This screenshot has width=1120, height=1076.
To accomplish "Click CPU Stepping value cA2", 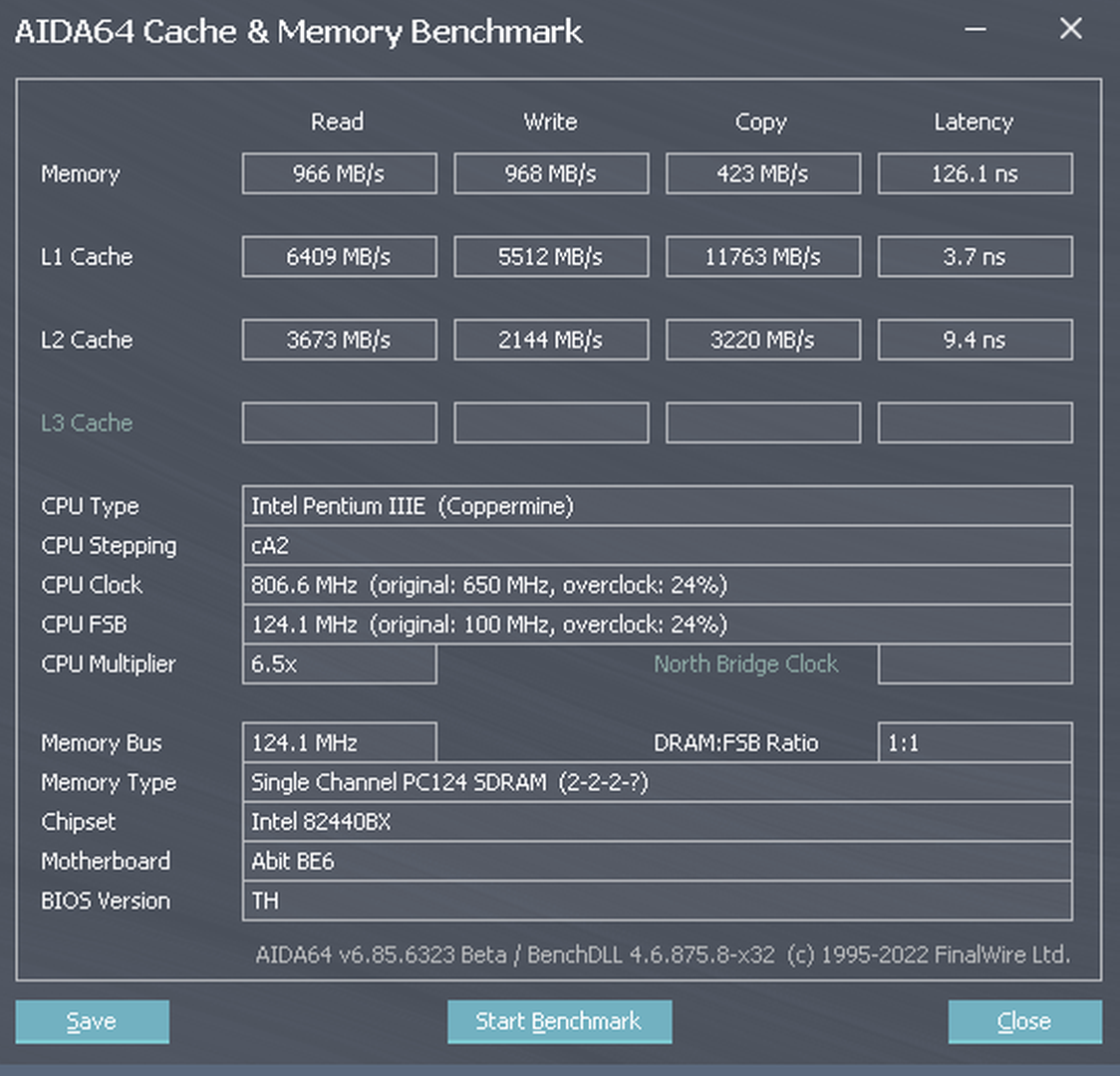I will click(x=657, y=546).
